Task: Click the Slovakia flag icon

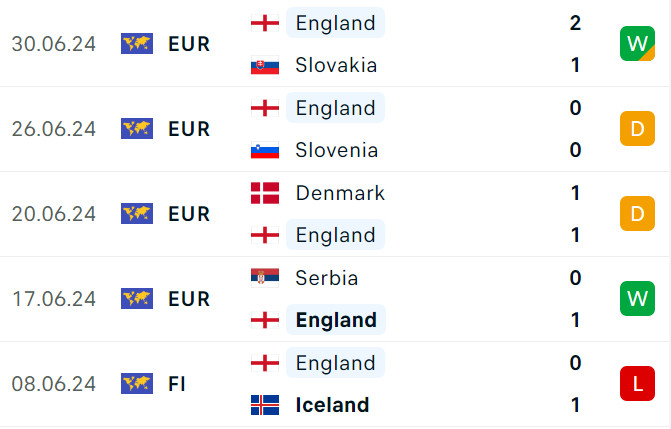Action: coord(264,66)
